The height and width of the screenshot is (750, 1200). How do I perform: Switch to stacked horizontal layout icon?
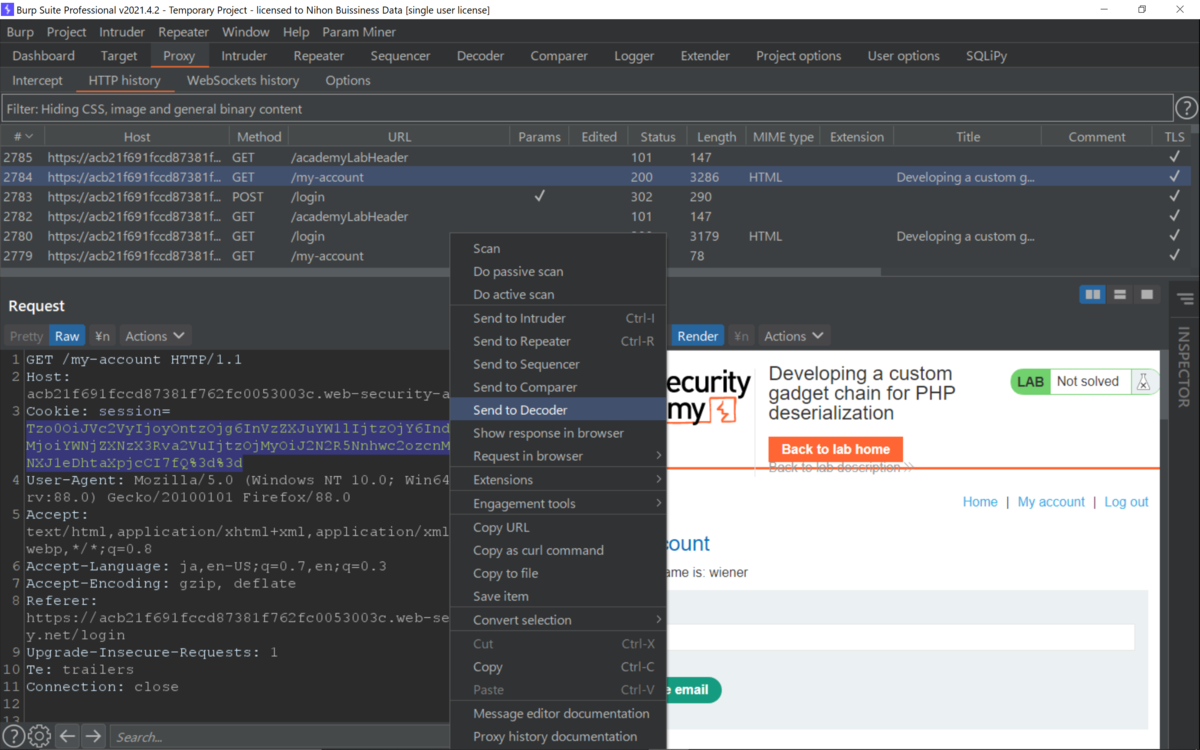click(1120, 294)
